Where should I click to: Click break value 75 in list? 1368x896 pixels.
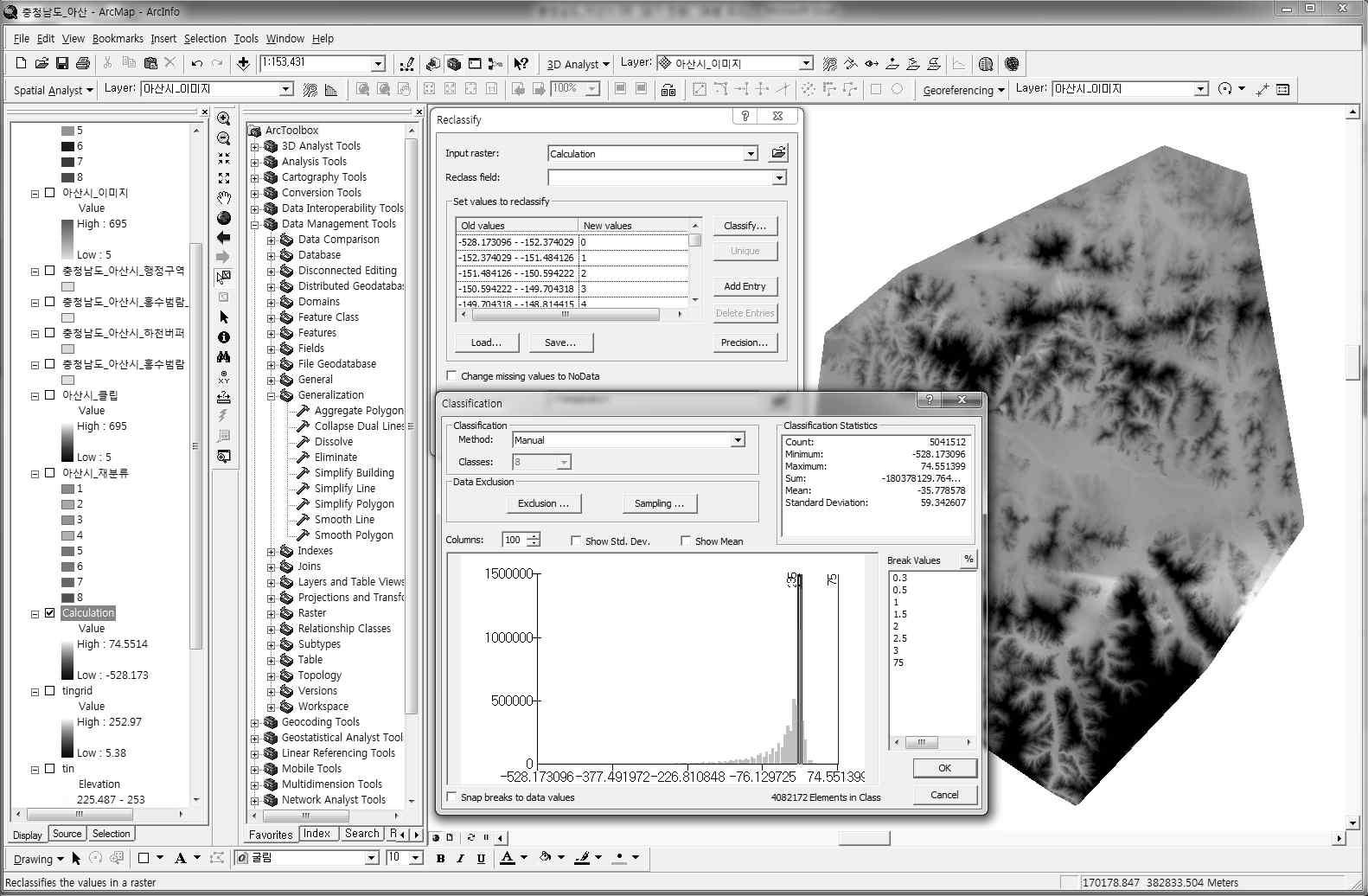point(898,662)
